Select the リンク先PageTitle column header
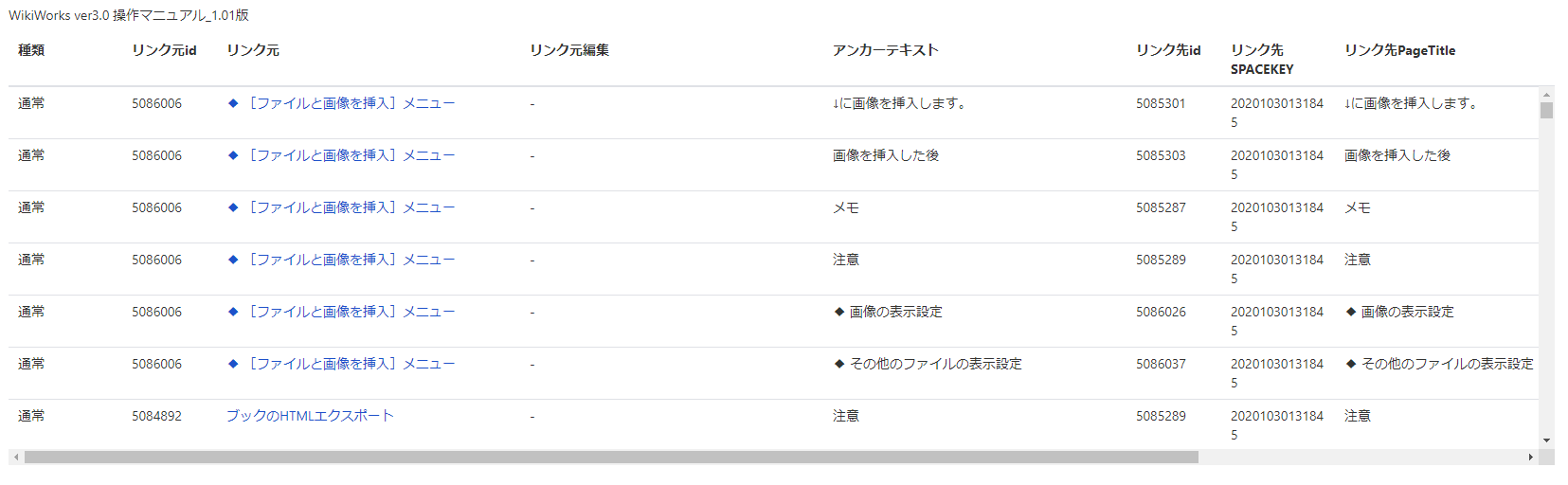 click(x=1399, y=50)
